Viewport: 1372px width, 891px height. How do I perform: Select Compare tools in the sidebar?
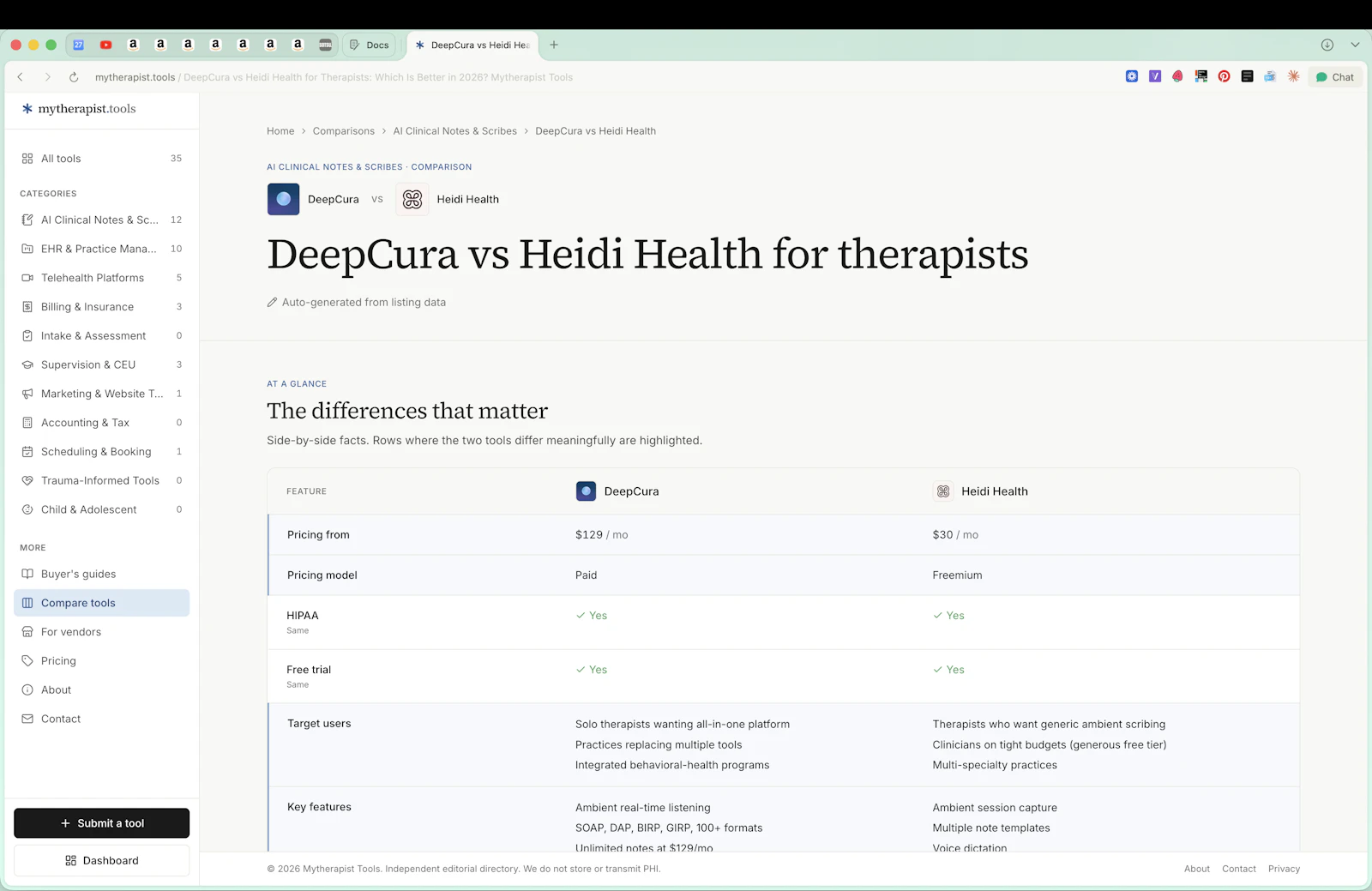tap(101, 603)
